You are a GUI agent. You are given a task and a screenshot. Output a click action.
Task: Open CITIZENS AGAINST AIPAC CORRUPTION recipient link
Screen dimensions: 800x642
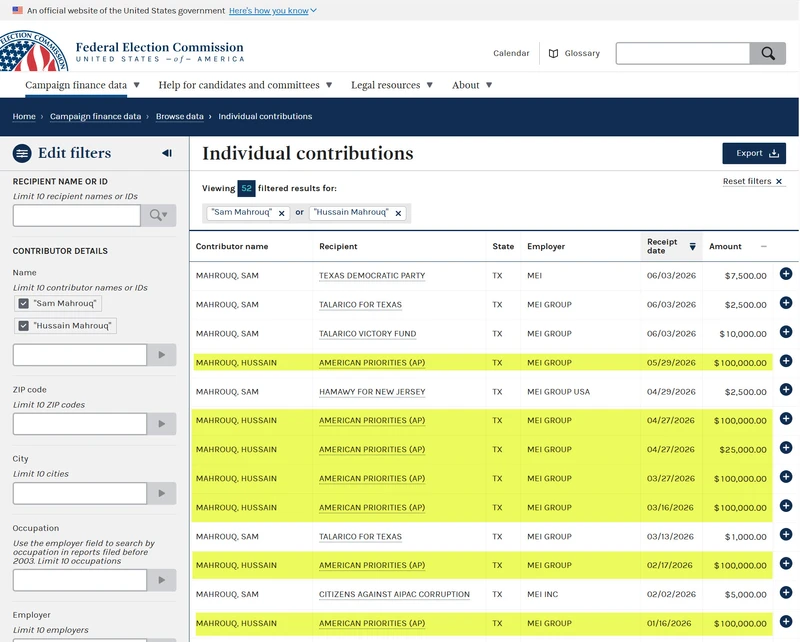(394, 595)
